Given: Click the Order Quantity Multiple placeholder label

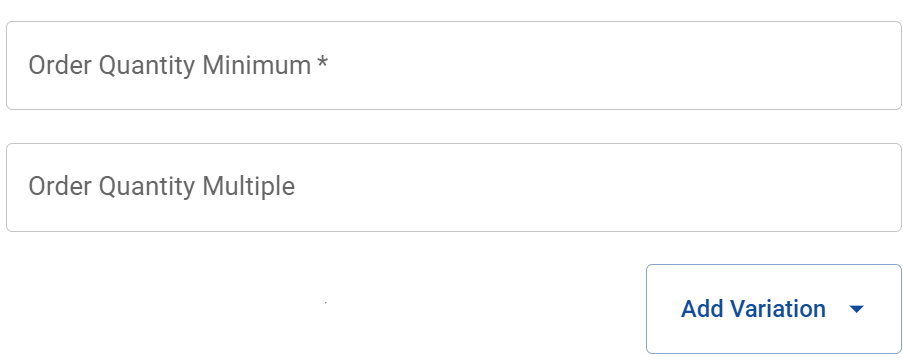Looking at the screenshot, I should point(162,187).
